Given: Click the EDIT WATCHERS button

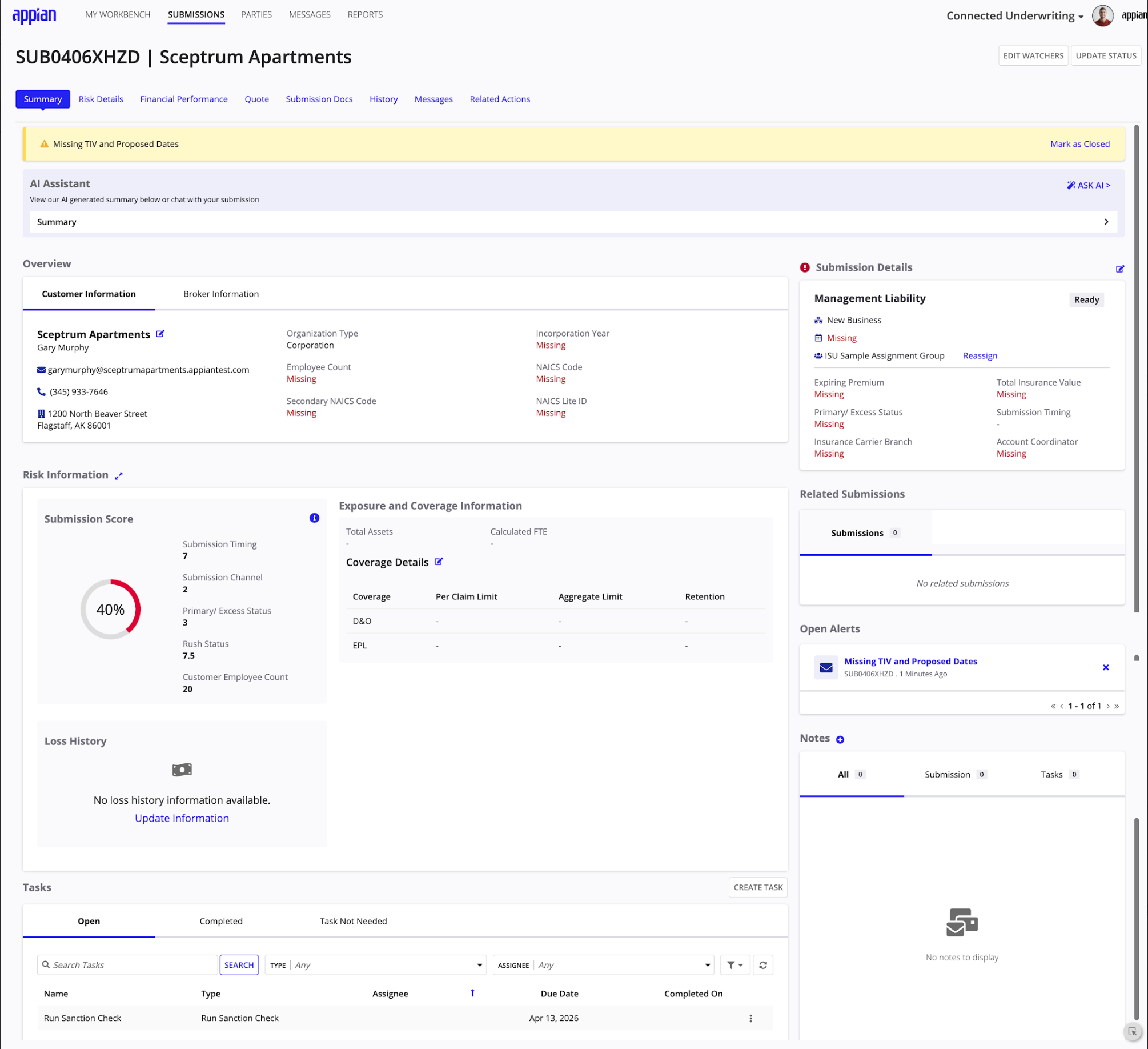Looking at the screenshot, I should pos(1033,56).
